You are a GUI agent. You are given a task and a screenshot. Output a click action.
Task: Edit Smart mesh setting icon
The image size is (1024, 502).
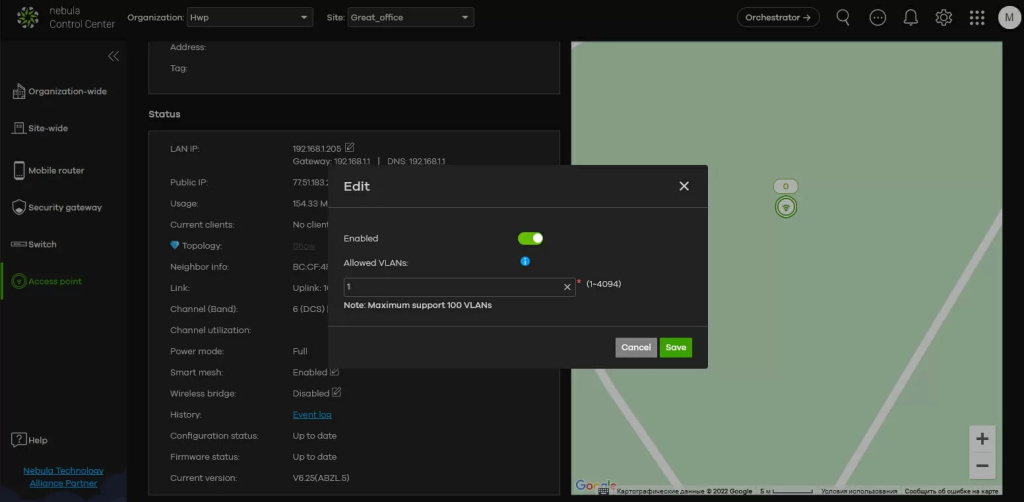337,371
